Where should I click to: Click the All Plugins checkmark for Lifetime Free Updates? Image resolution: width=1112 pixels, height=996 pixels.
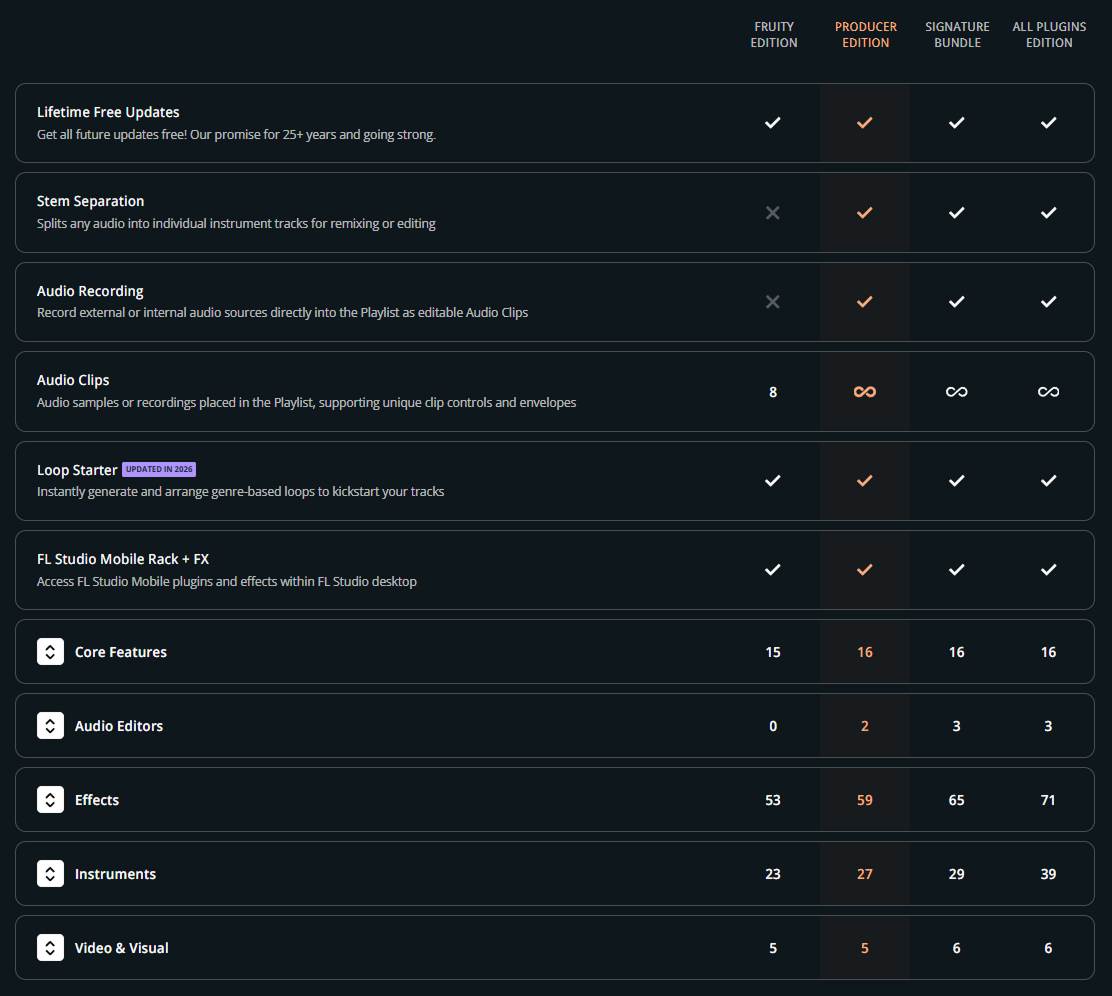pyautogui.click(x=1048, y=123)
